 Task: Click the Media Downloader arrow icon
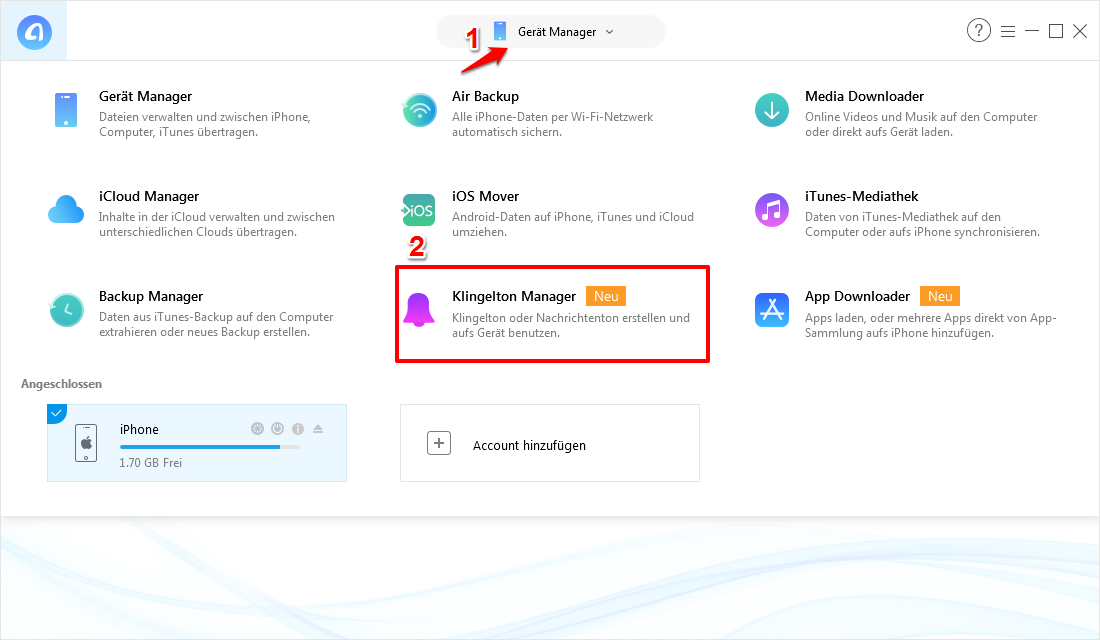[x=772, y=110]
